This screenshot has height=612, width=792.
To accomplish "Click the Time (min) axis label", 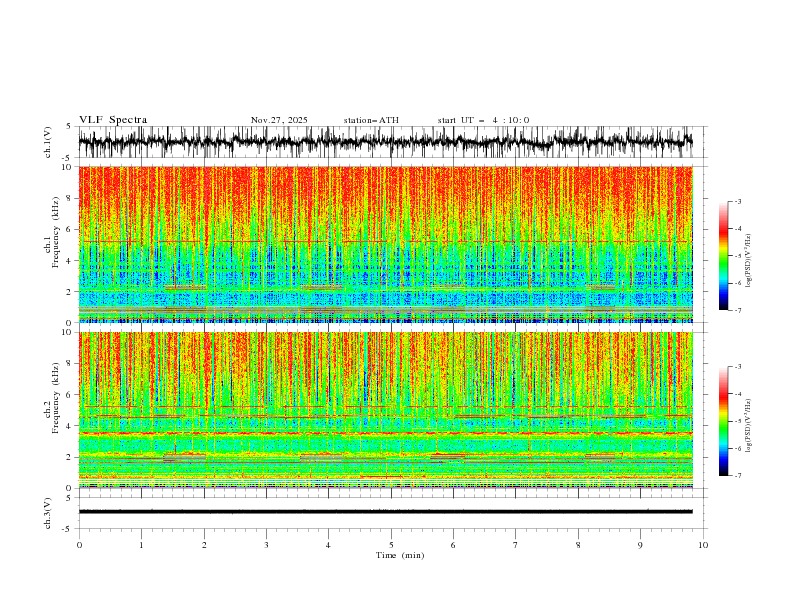I will tap(400, 555).
